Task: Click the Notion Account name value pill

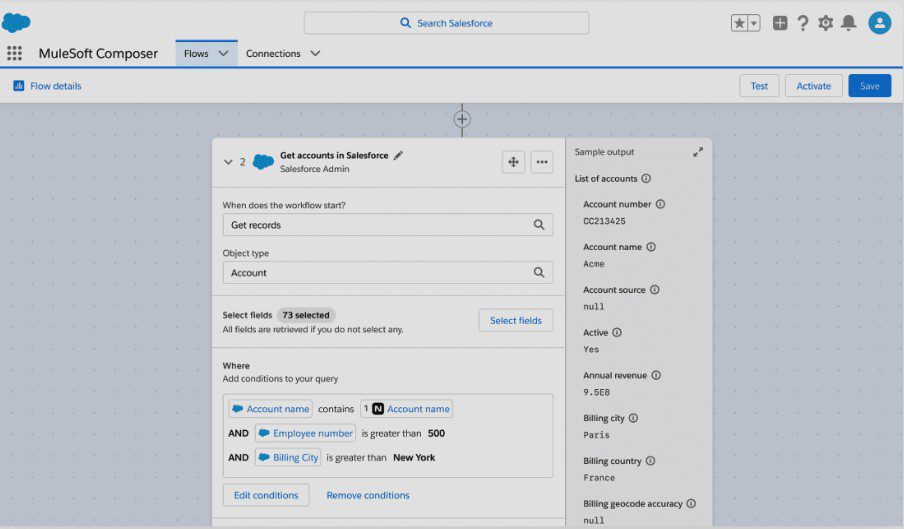Action: pyautogui.click(x=406, y=409)
